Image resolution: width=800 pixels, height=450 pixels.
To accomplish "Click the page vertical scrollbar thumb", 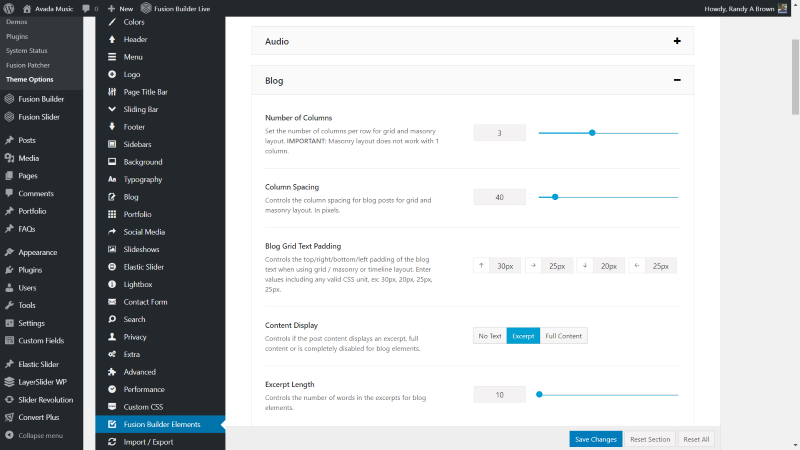I will coord(795,77).
